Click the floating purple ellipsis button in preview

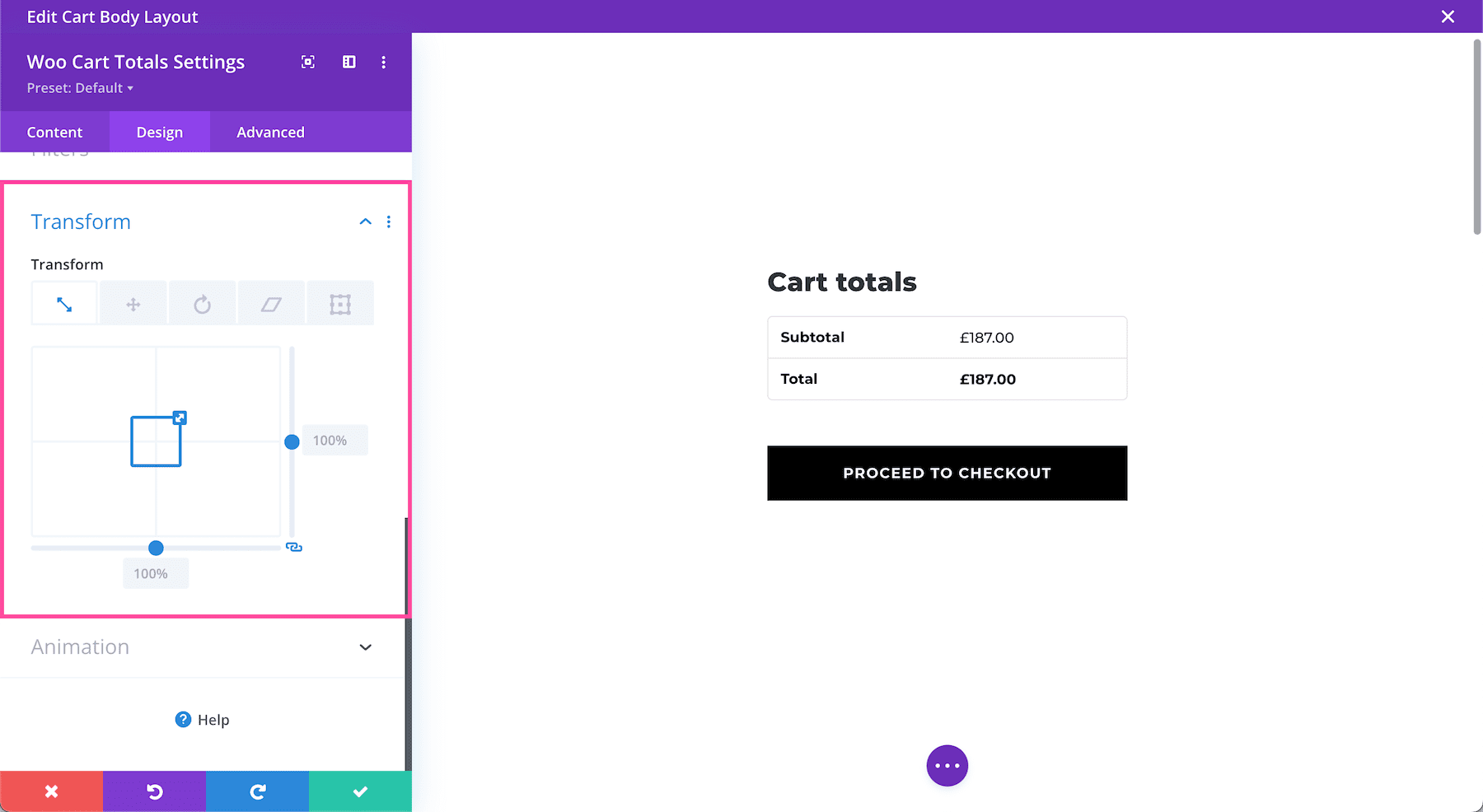pyautogui.click(x=947, y=765)
